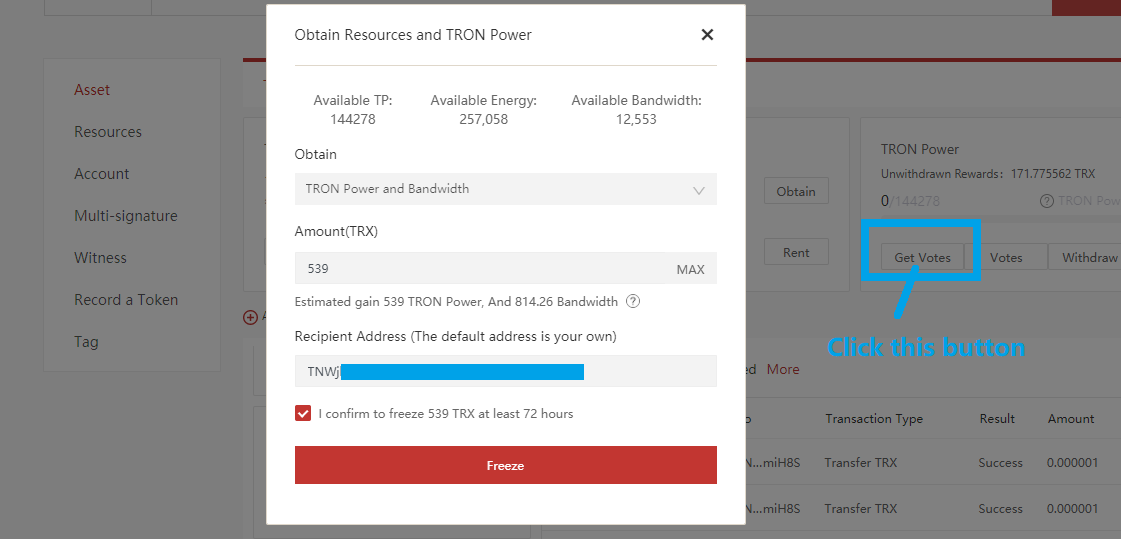Click the circled plus icon
This screenshot has height=539, width=1121.
click(x=250, y=317)
